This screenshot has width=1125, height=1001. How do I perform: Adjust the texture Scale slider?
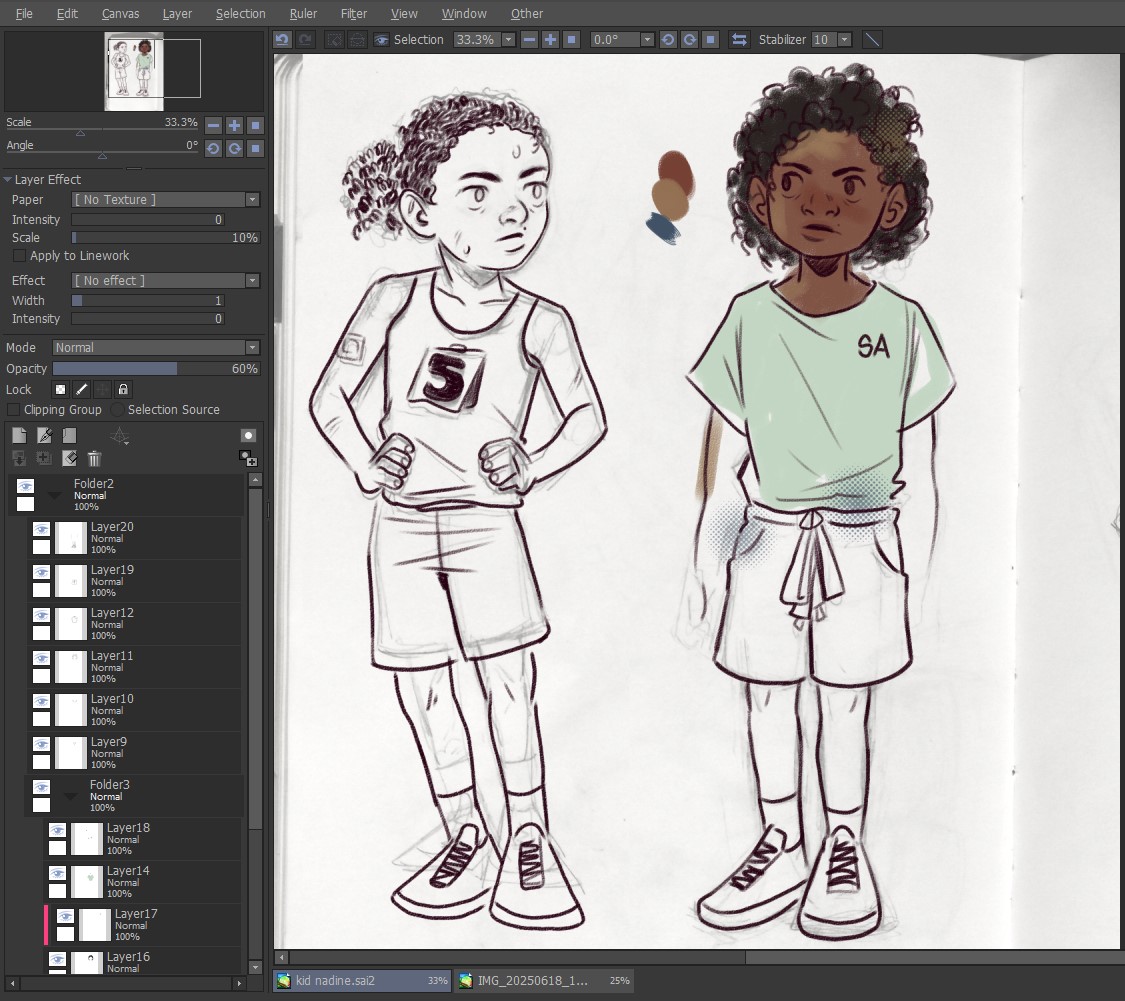point(165,238)
